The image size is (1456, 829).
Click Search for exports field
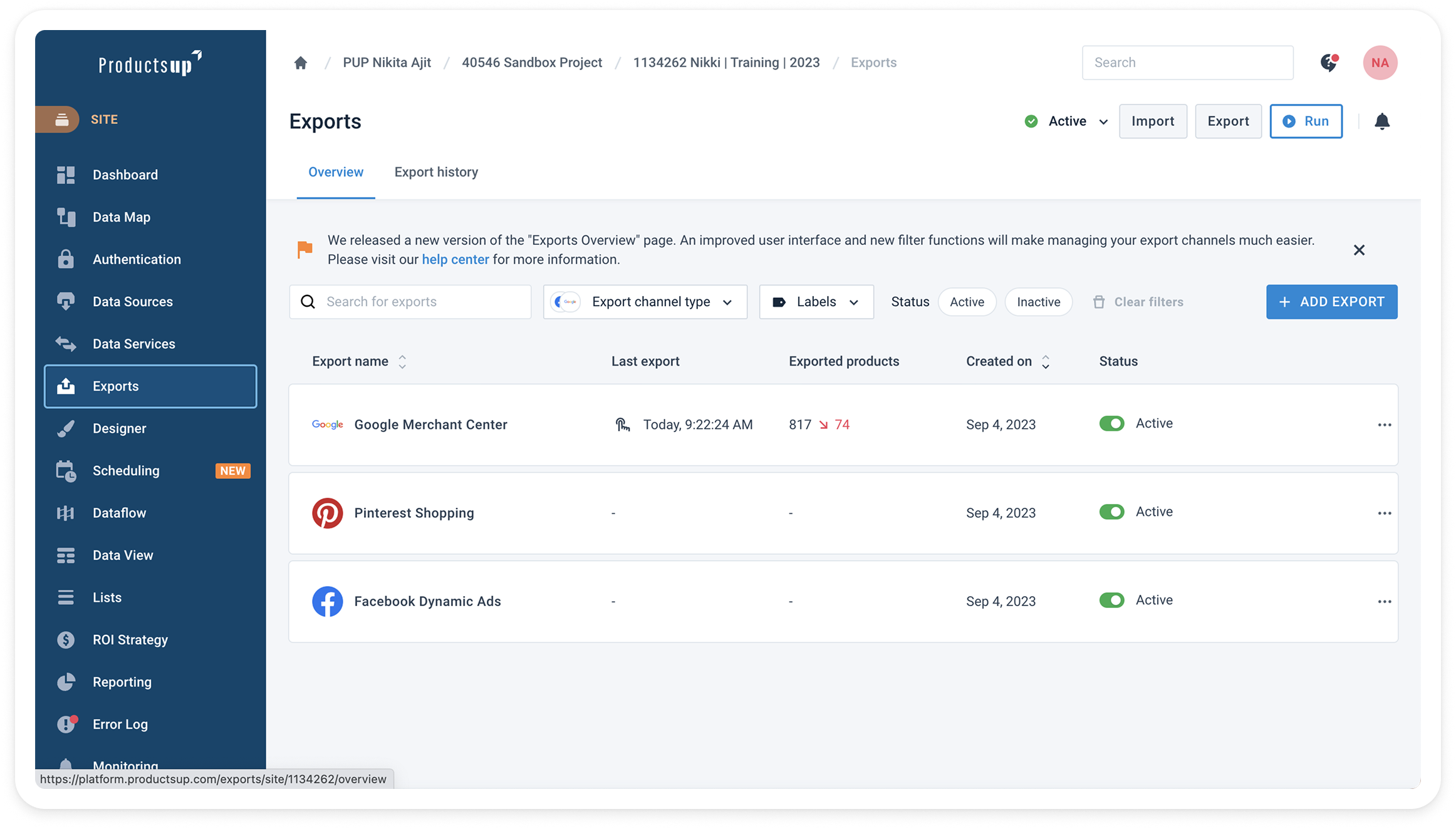(410, 302)
